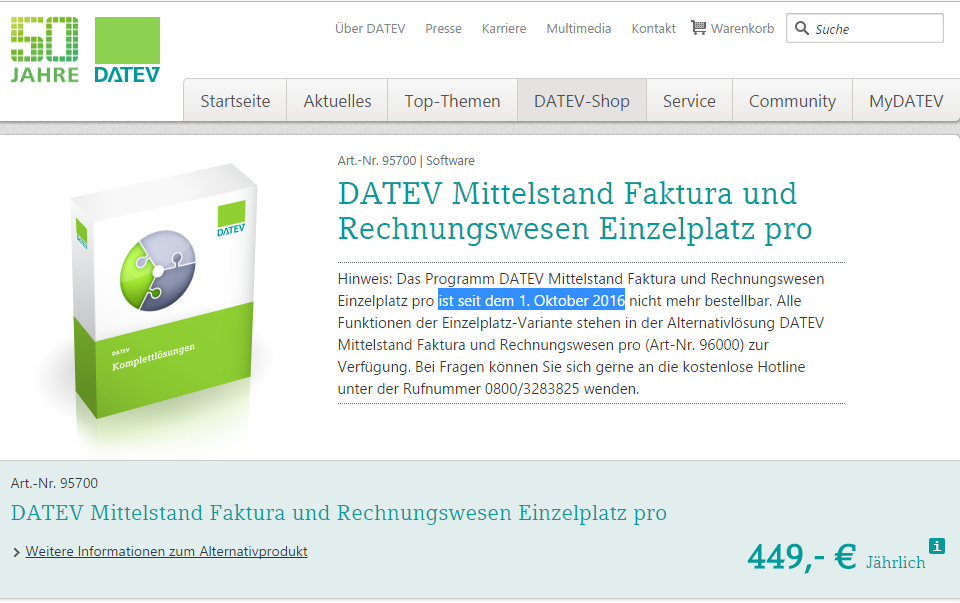Click the highlighted text 'ist seit dem 1. Oktober 2016'
Image resolution: width=960 pixels, height=603 pixels.
click(531, 301)
